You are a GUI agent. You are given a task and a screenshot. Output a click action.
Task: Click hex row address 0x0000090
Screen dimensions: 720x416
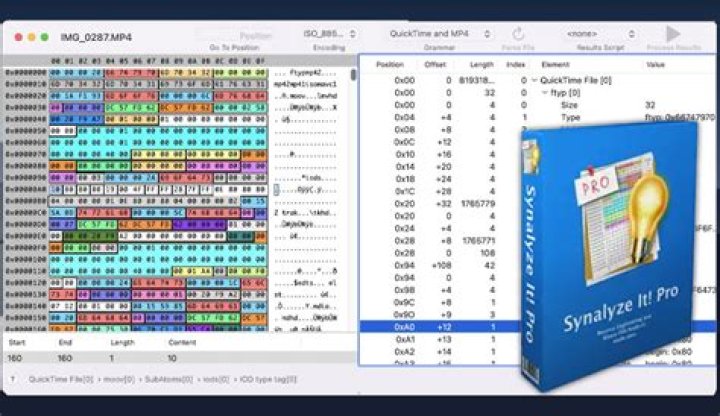point(26,177)
